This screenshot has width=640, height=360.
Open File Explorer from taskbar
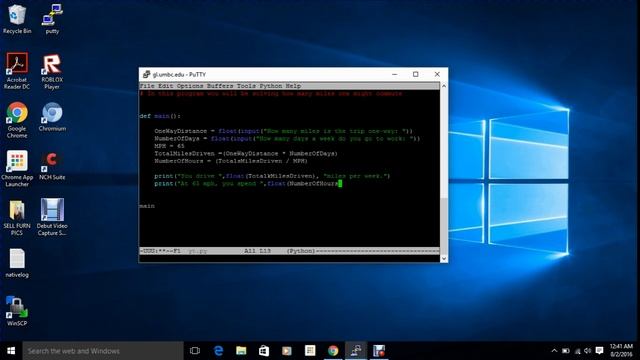coord(241,351)
